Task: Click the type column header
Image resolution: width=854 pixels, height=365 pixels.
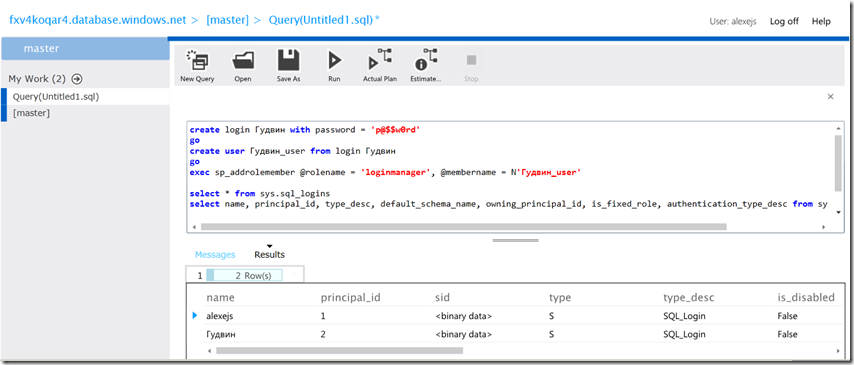Action: click(x=559, y=297)
